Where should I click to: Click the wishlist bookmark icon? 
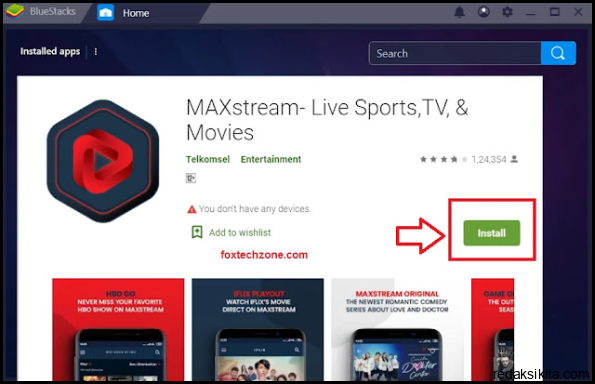(x=197, y=232)
